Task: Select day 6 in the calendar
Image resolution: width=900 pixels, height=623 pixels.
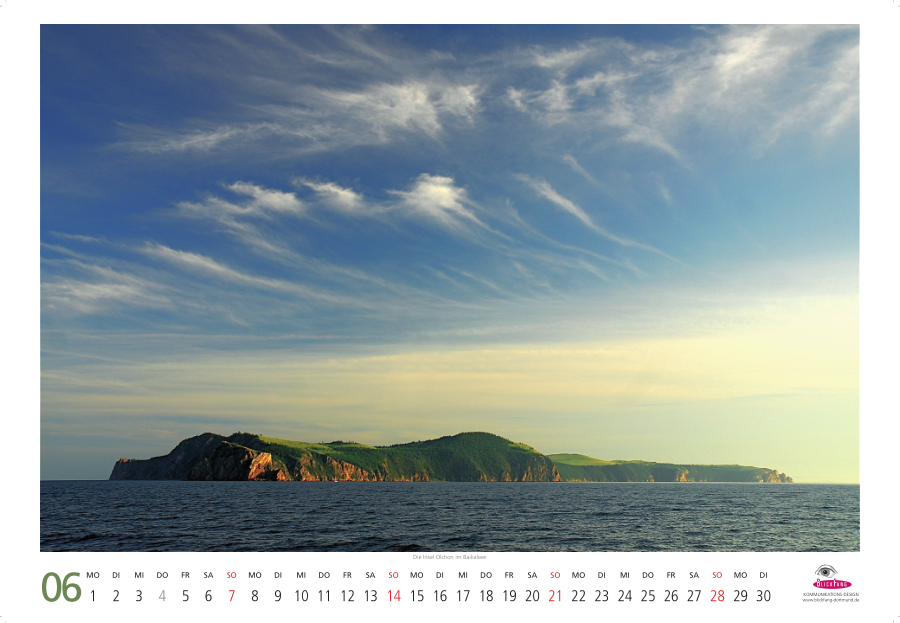Action: click(208, 596)
